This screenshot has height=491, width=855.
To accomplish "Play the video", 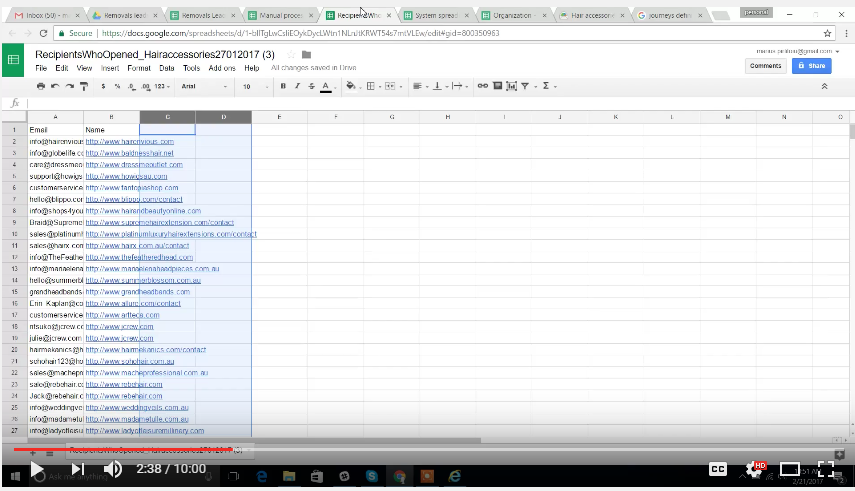I will point(36,469).
